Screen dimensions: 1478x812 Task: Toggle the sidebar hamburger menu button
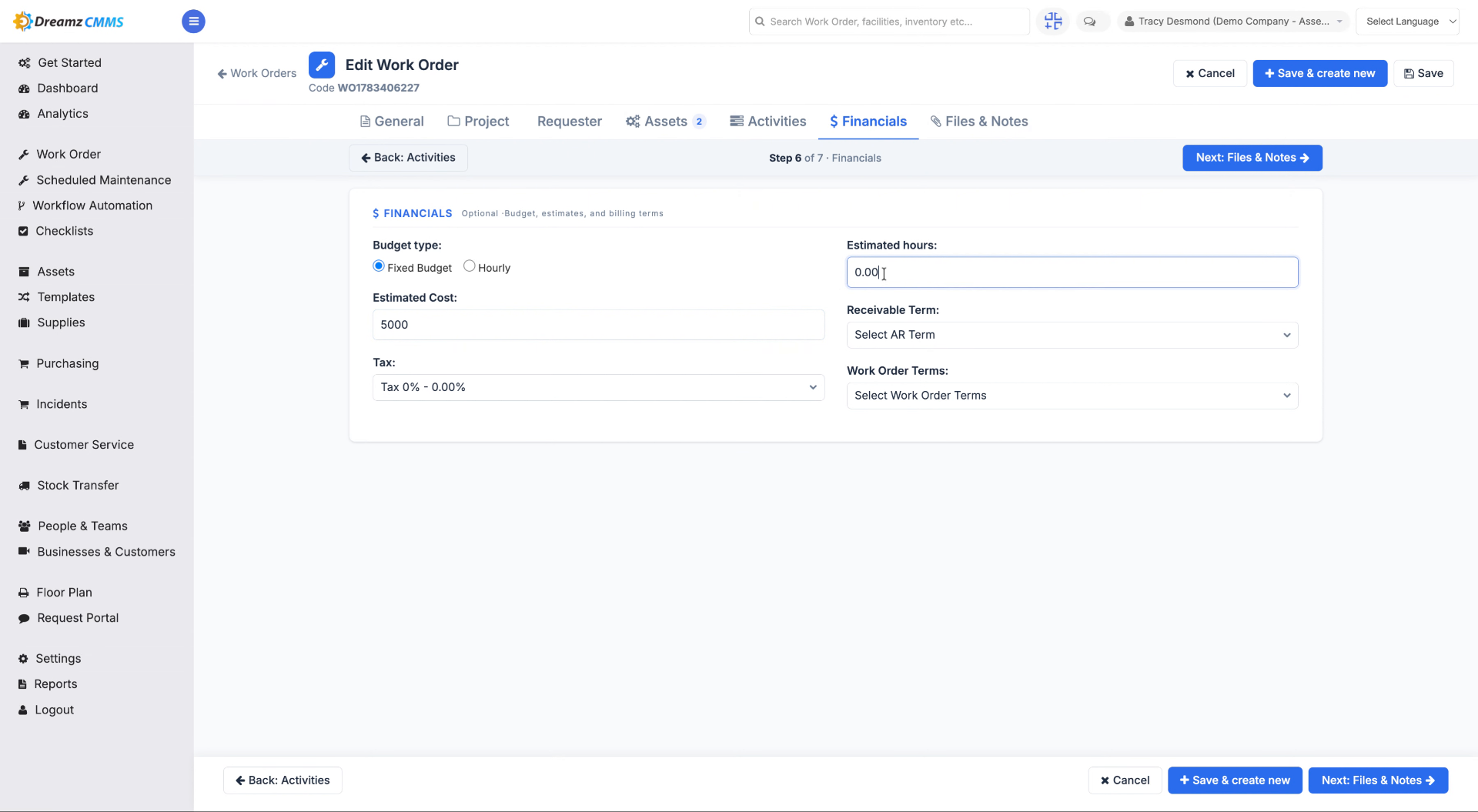click(x=193, y=22)
